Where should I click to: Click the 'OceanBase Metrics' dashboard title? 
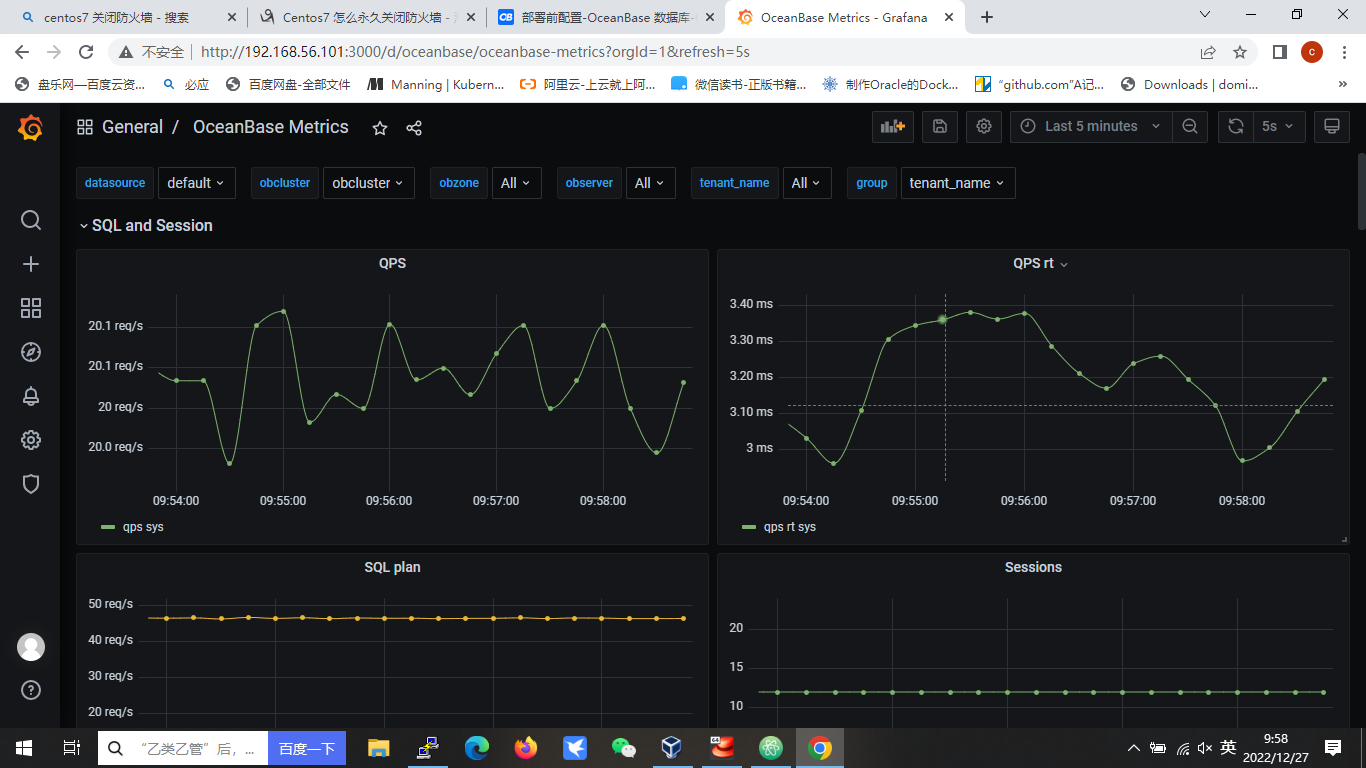click(x=271, y=127)
